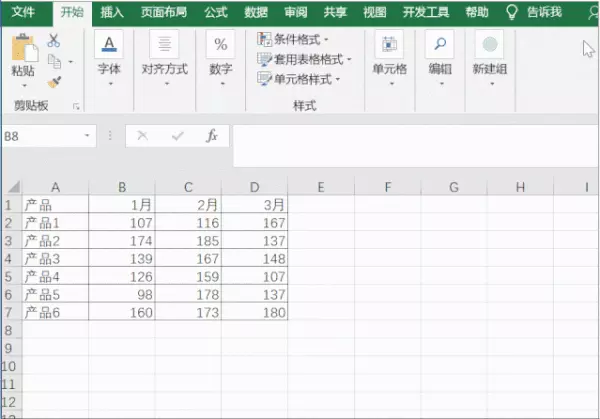Image resolution: width=600 pixels, height=419 pixels.
Task: Open the 对齐方式 alignment group icon
Action: (x=165, y=44)
